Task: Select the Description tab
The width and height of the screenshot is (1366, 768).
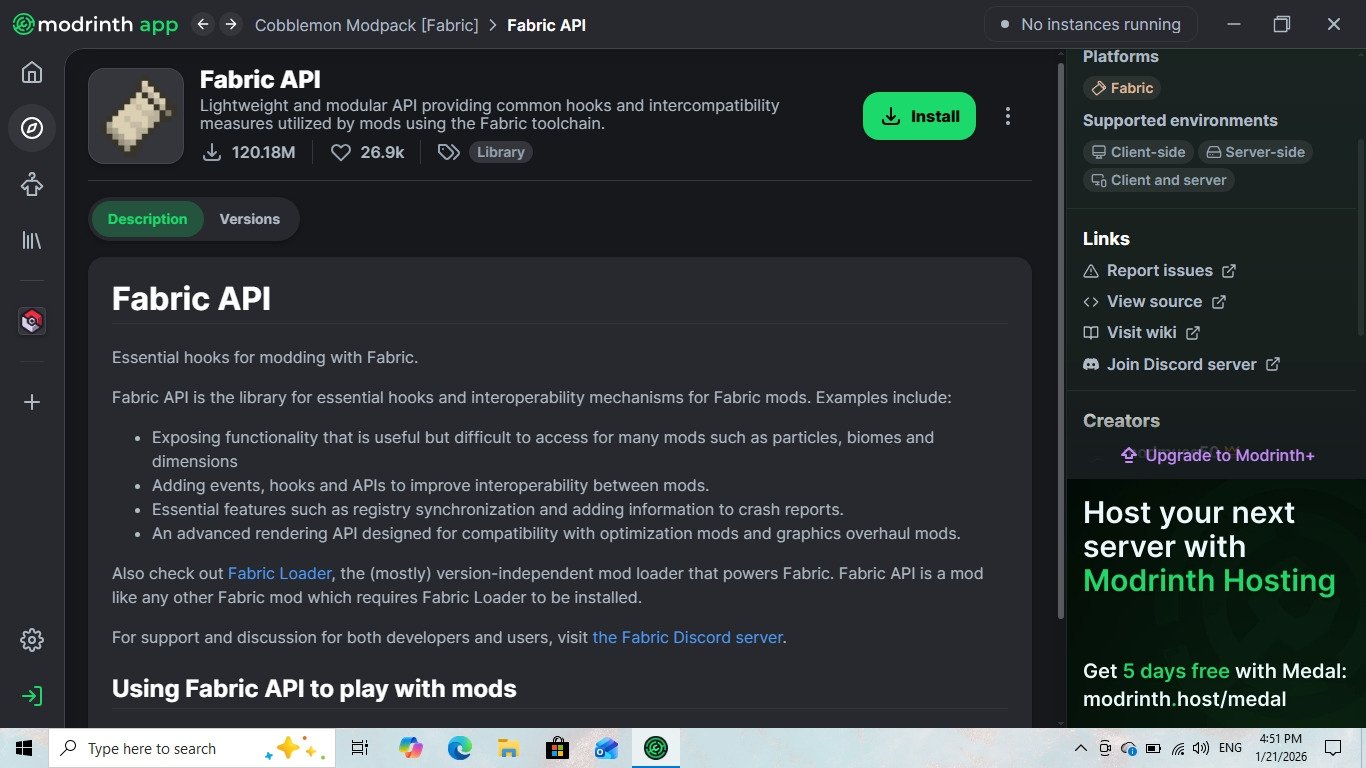Action: [148, 219]
